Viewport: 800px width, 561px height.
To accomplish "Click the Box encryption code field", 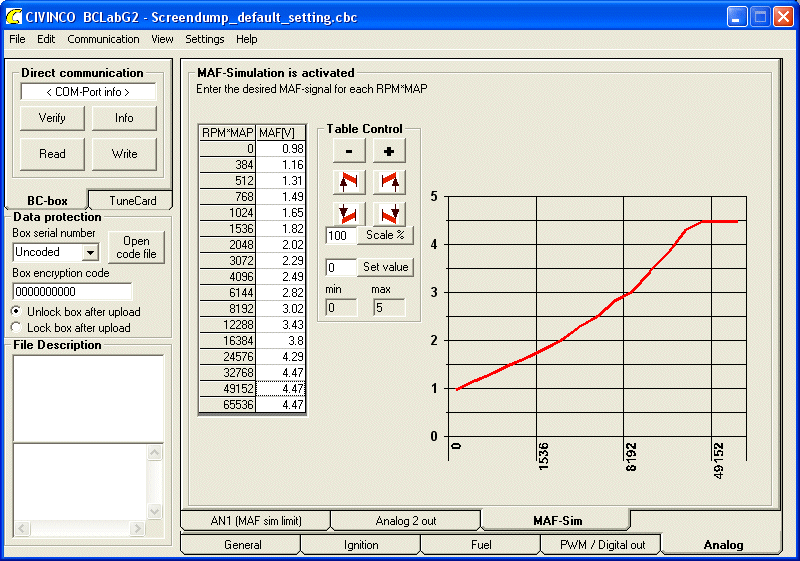I will pos(72,292).
